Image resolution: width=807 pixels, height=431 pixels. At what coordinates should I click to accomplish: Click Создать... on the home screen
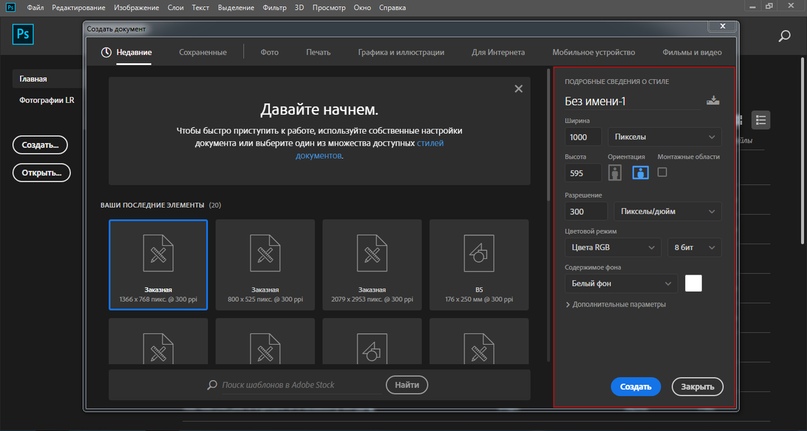(40, 145)
